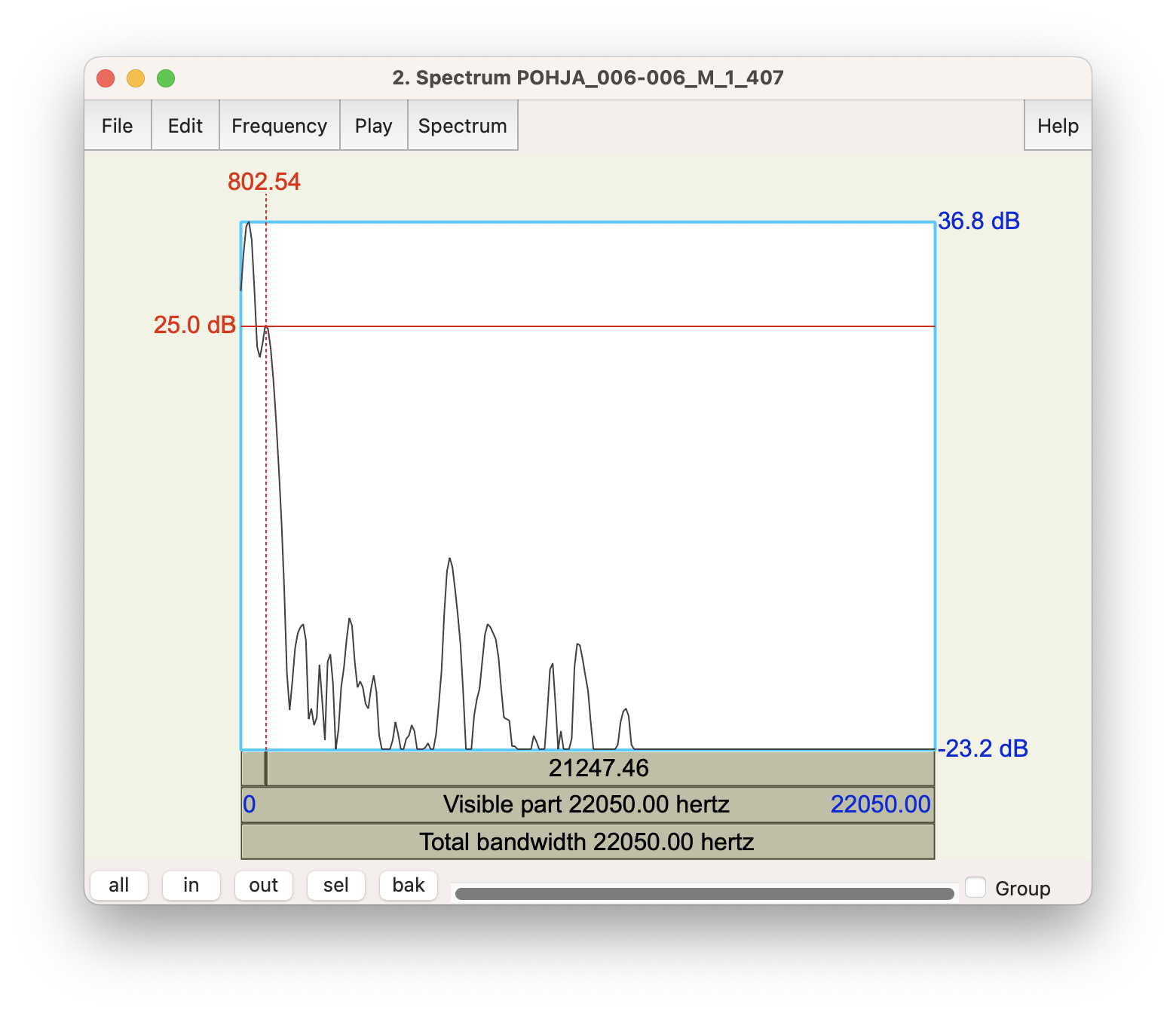Open the Frequency menu
Image resolution: width=1176 pixels, height=1016 pixels.
click(x=280, y=126)
